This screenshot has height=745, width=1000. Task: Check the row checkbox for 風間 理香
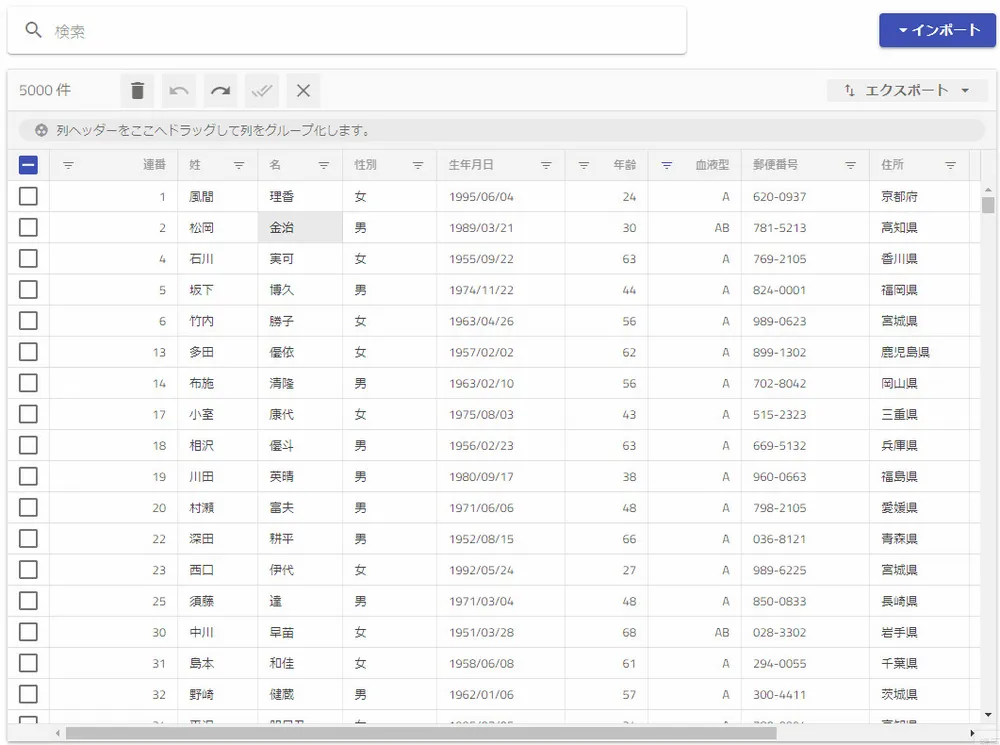[28, 197]
